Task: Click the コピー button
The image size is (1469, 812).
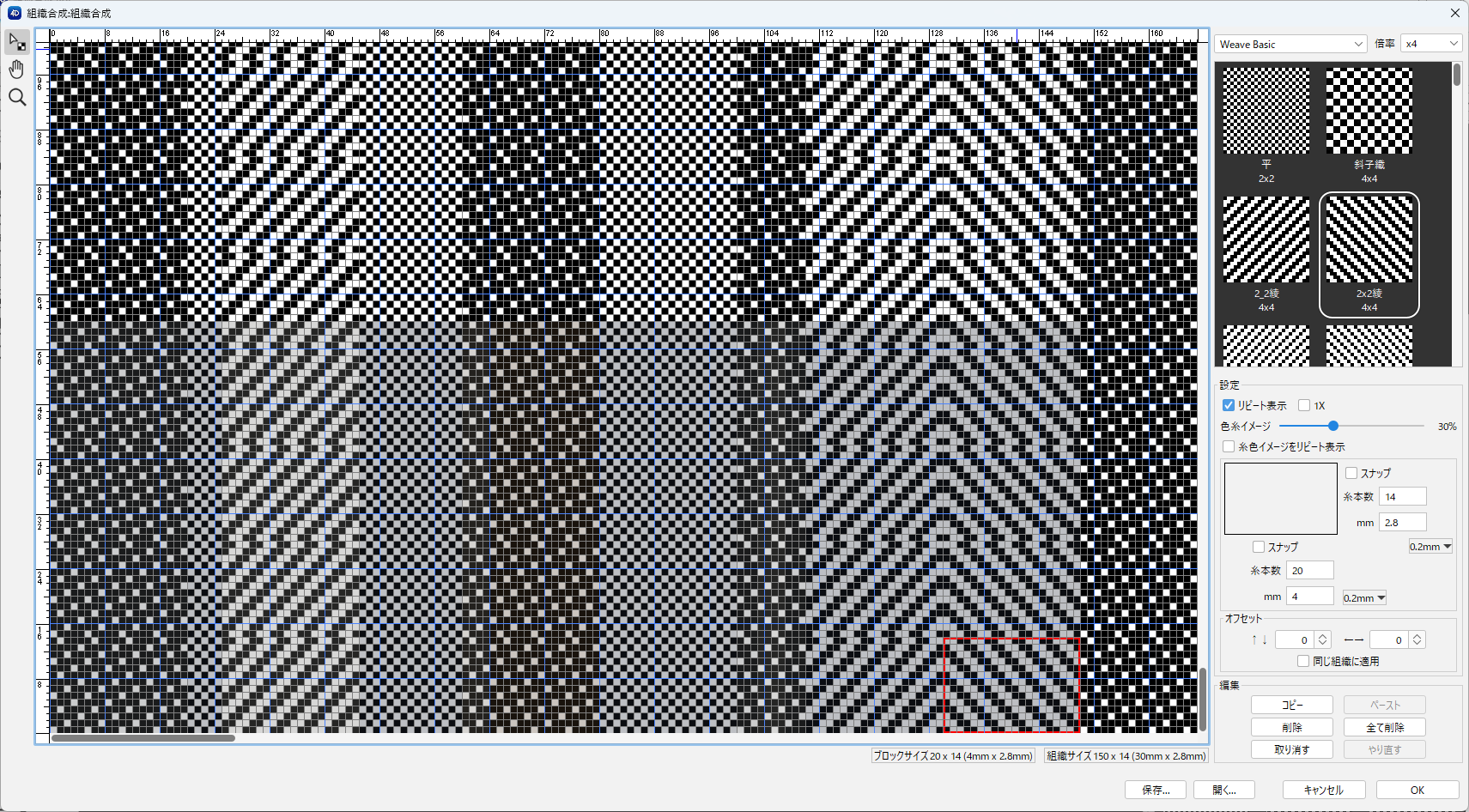Action: pos(1291,705)
